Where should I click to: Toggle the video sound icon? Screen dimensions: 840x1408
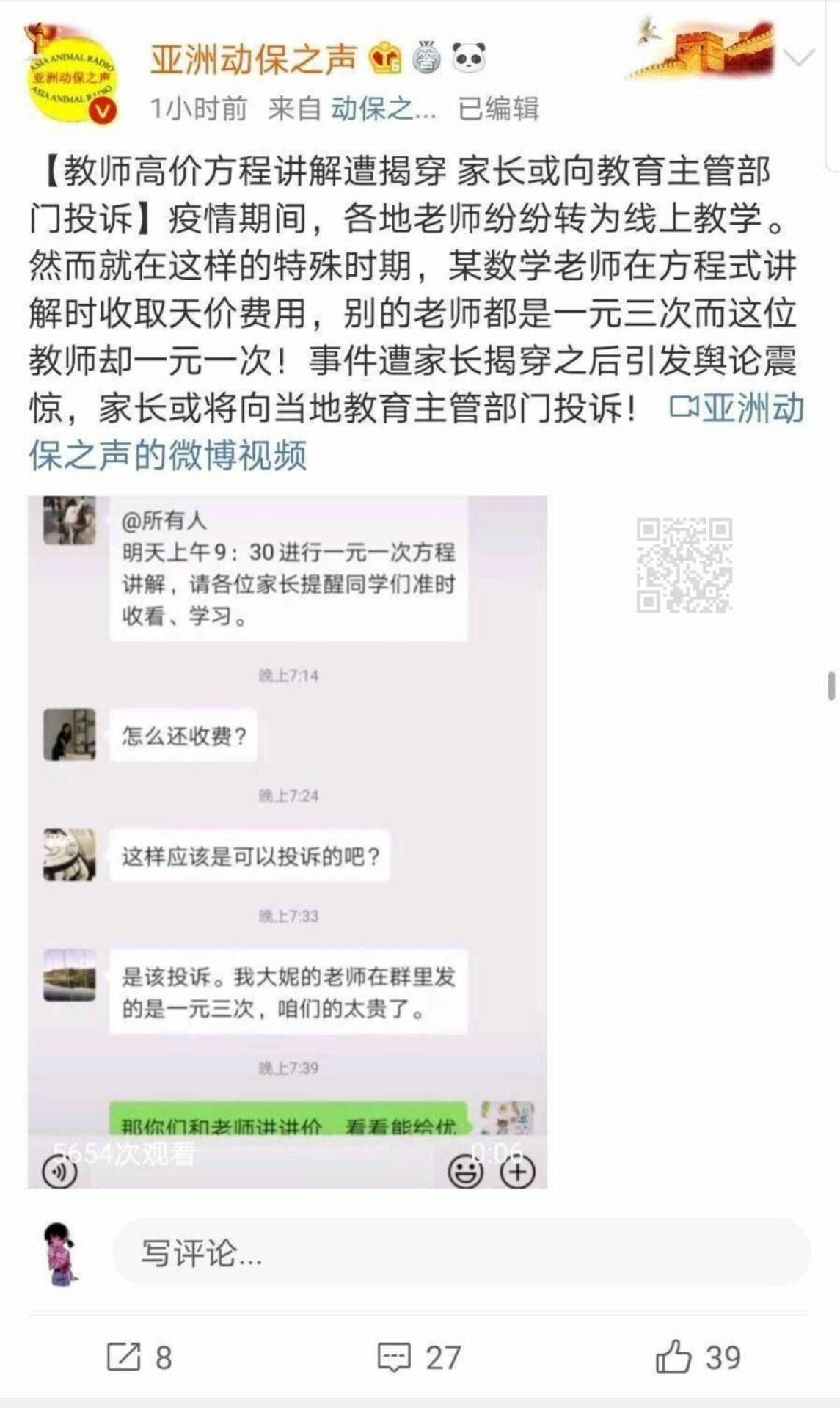tap(59, 1172)
